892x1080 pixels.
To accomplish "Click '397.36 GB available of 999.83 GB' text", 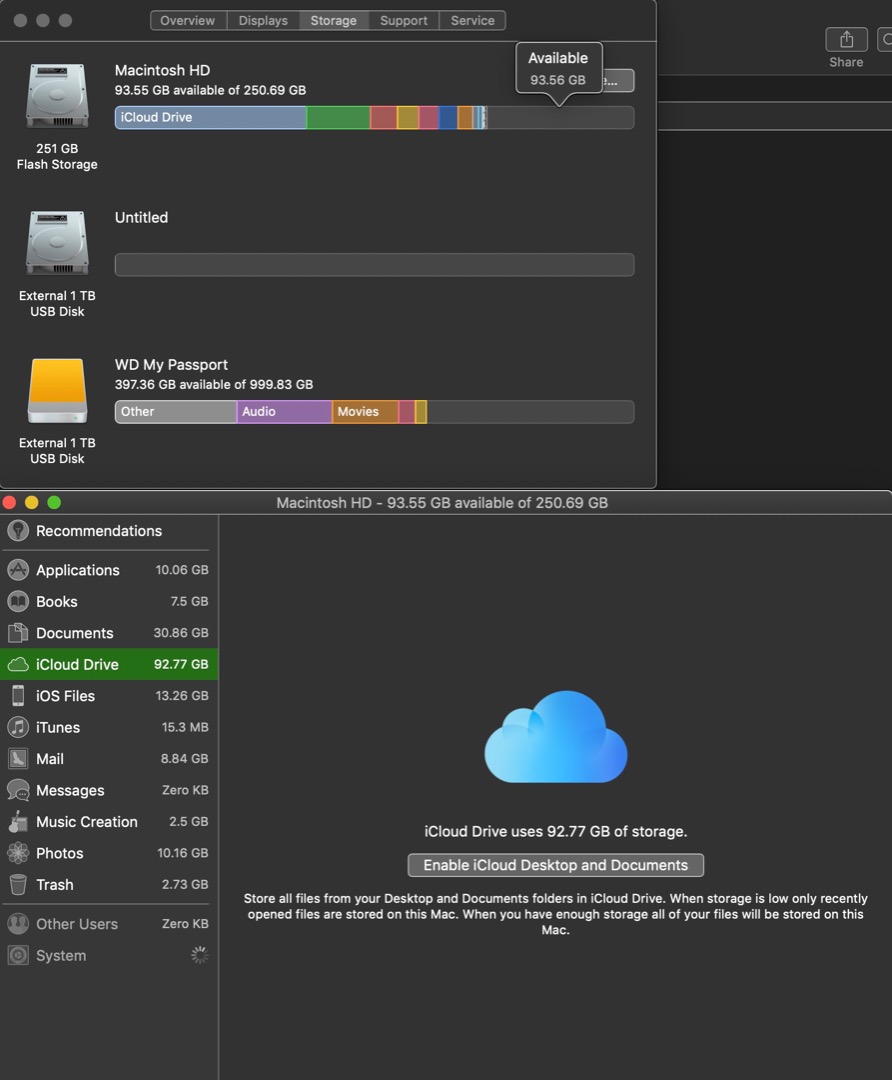I will click(x=214, y=384).
